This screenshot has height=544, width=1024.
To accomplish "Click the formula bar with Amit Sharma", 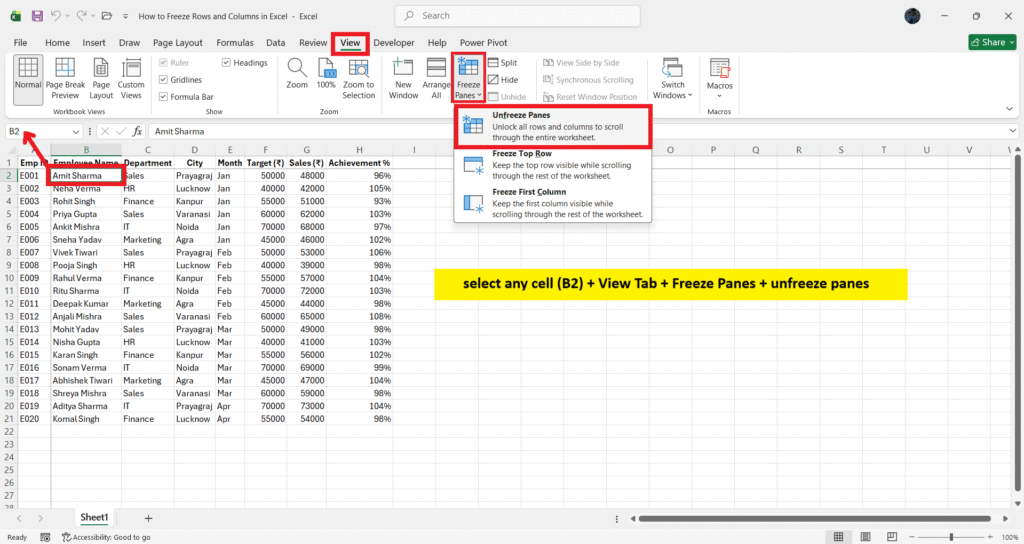I will tap(578, 131).
